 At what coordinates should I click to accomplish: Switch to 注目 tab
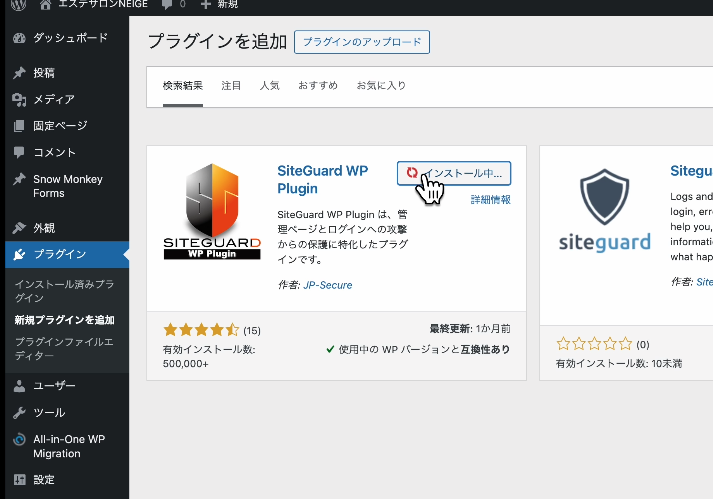pyautogui.click(x=231, y=86)
